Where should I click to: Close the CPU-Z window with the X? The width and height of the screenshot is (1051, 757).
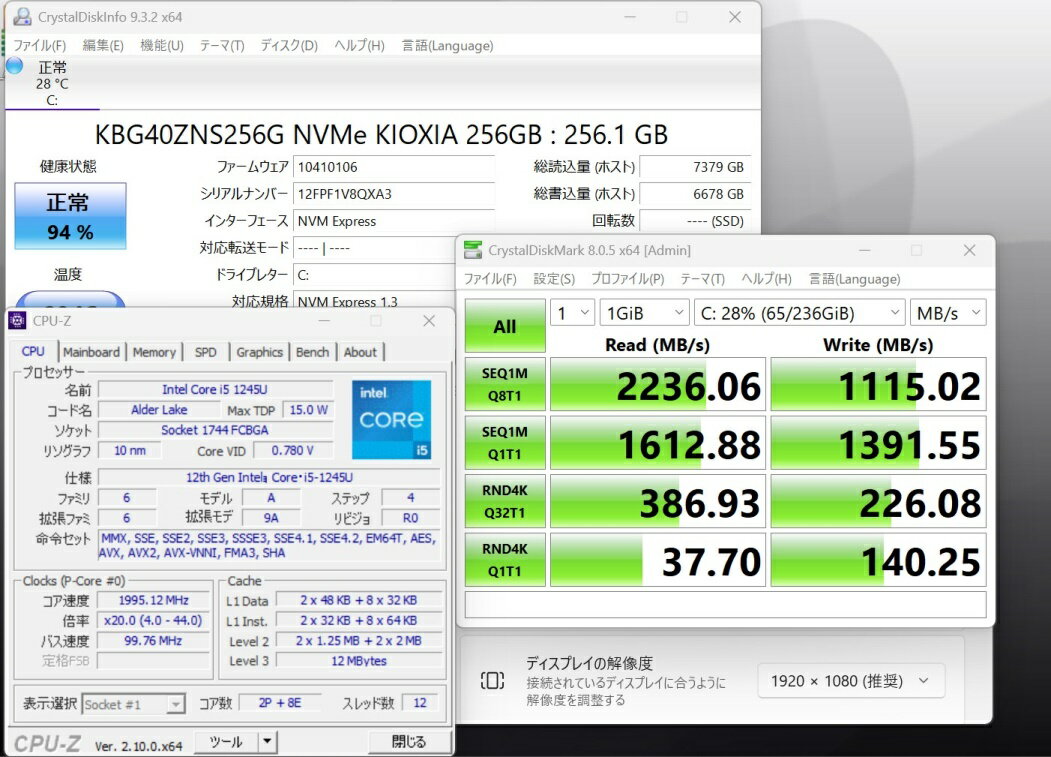(429, 321)
